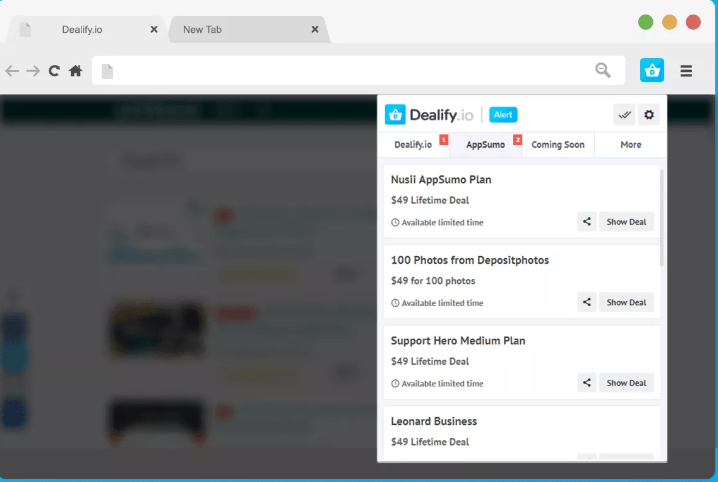Open the browser hamburger menu
The height and width of the screenshot is (482, 718).
pyautogui.click(x=686, y=70)
